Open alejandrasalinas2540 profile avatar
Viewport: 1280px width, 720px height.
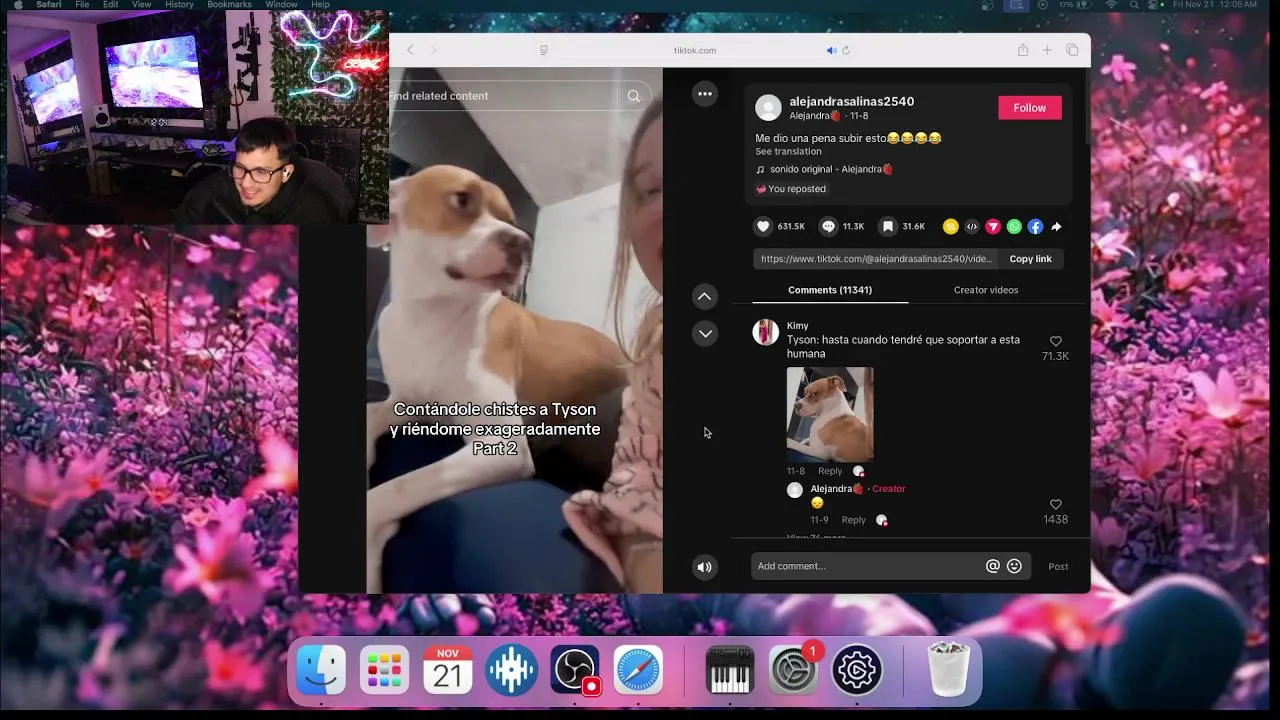768,107
